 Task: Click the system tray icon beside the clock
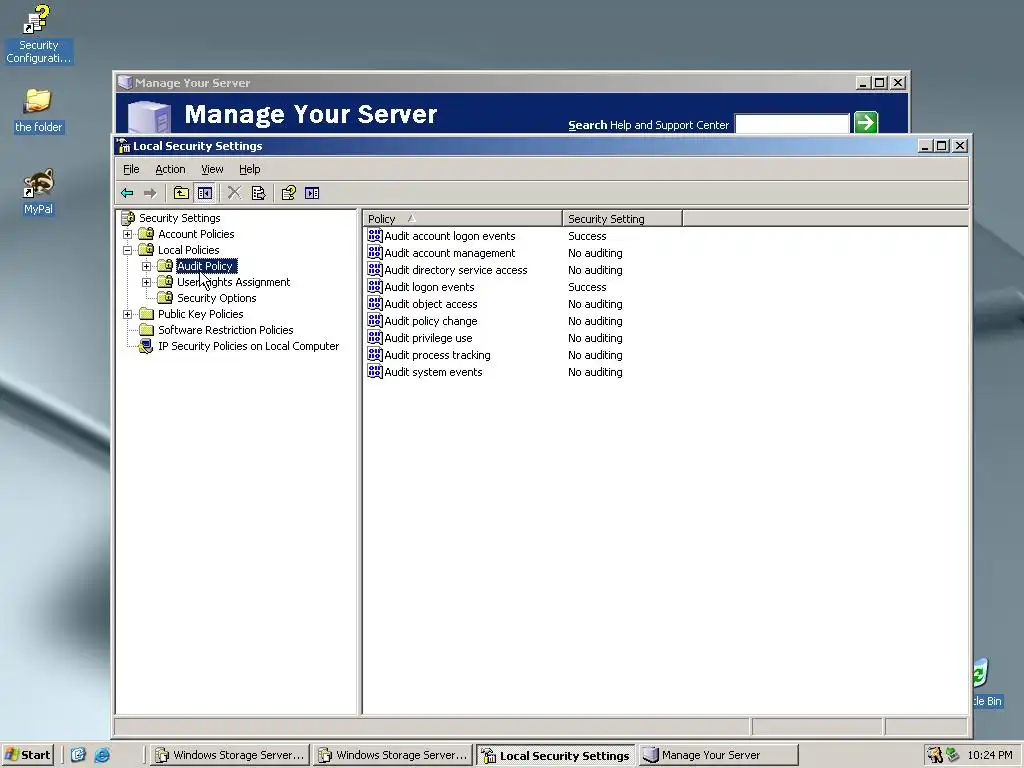click(953, 755)
